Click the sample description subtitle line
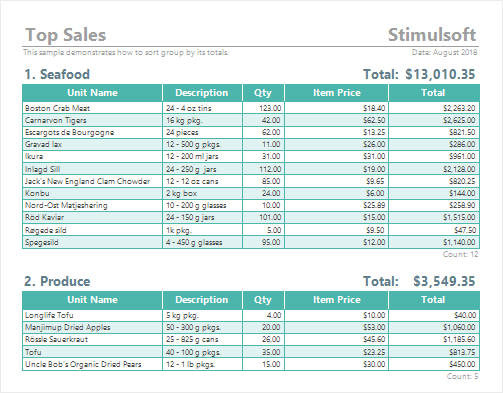 point(126,52)
